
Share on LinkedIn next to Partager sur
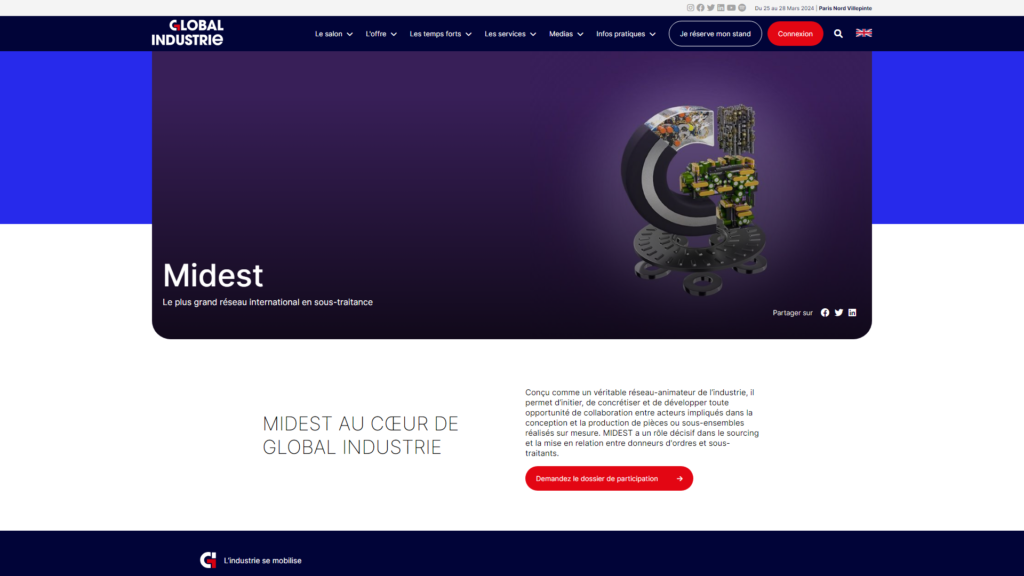point(852,313)
